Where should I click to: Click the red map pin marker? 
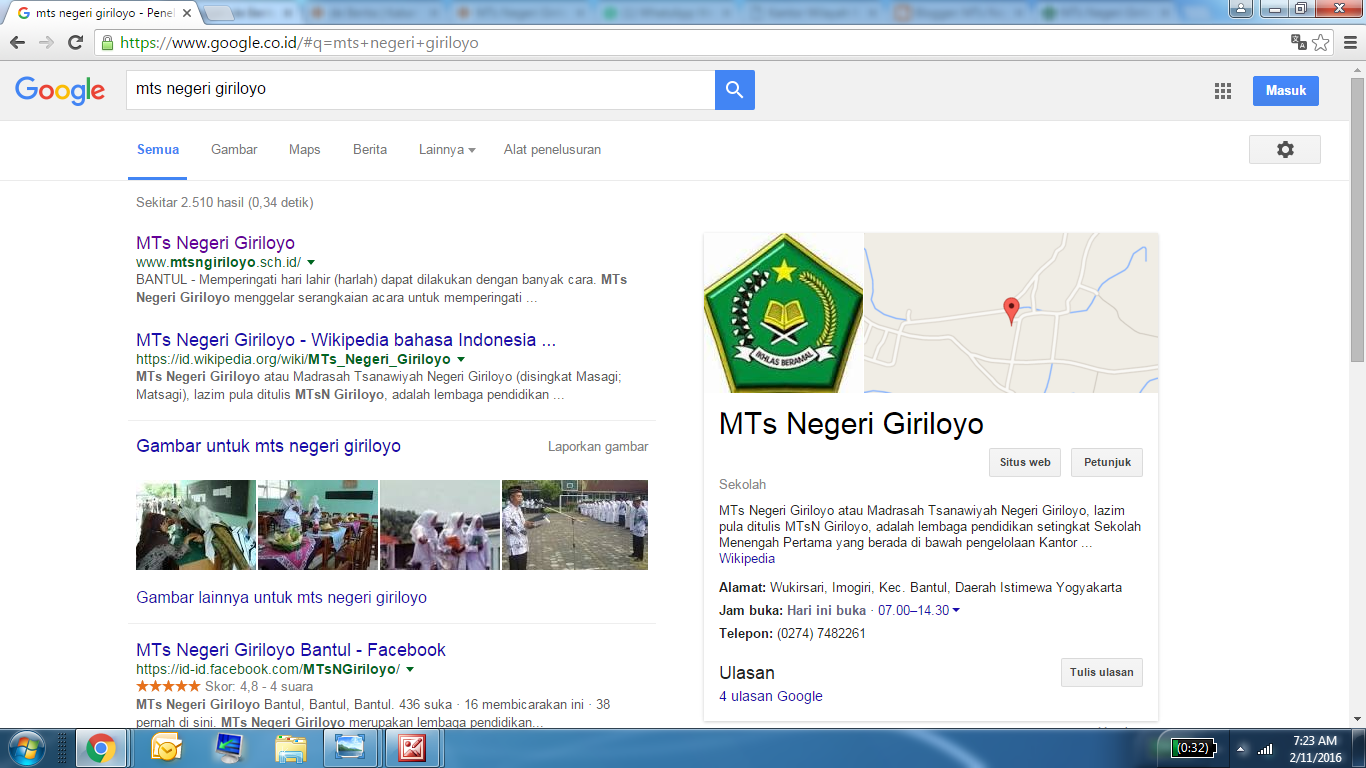(x=1011, y=311)
